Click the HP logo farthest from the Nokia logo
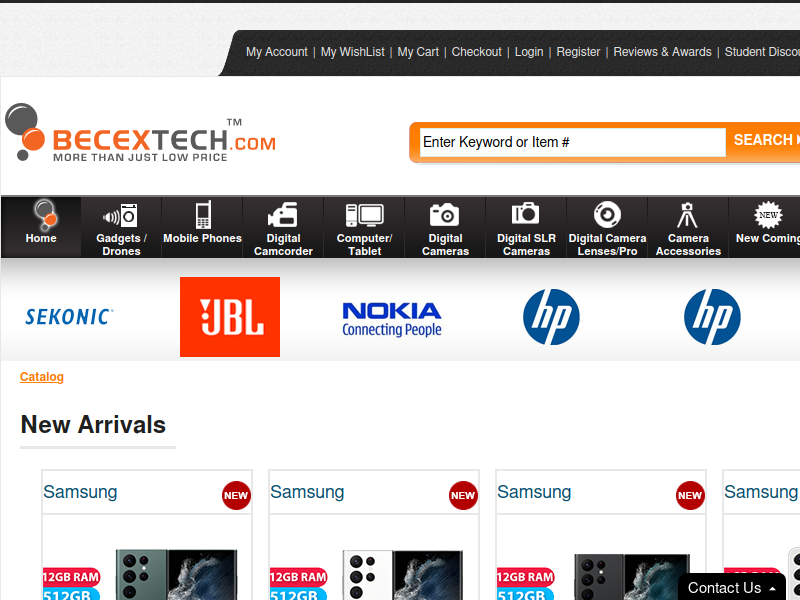The width and height of the screenshot is (800, 600). tap(712, 317)
